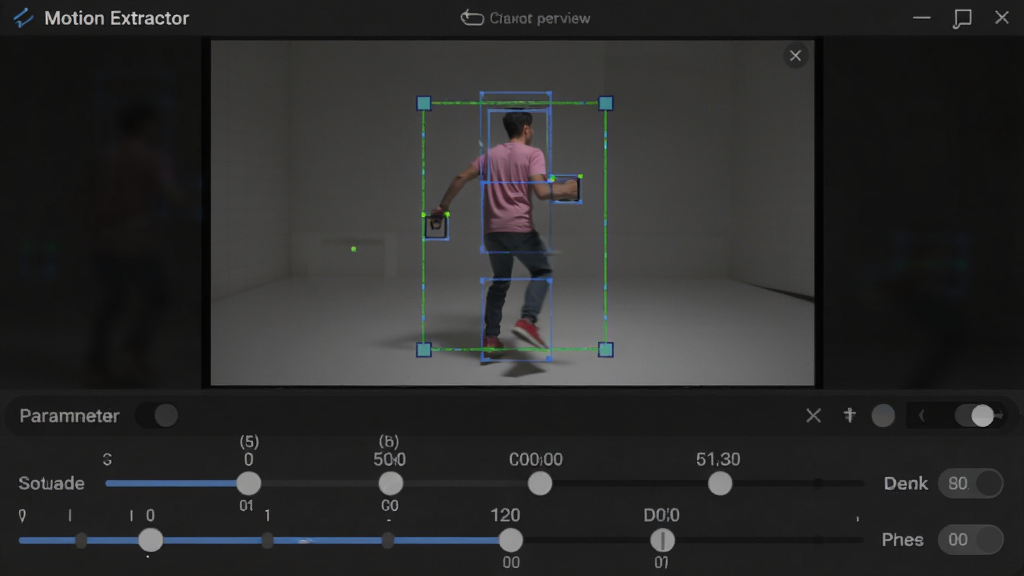Image resolution: width=1024 pixels, height=576 pixels.
Task: Click the Paramneter label
Action: [69, 416]
